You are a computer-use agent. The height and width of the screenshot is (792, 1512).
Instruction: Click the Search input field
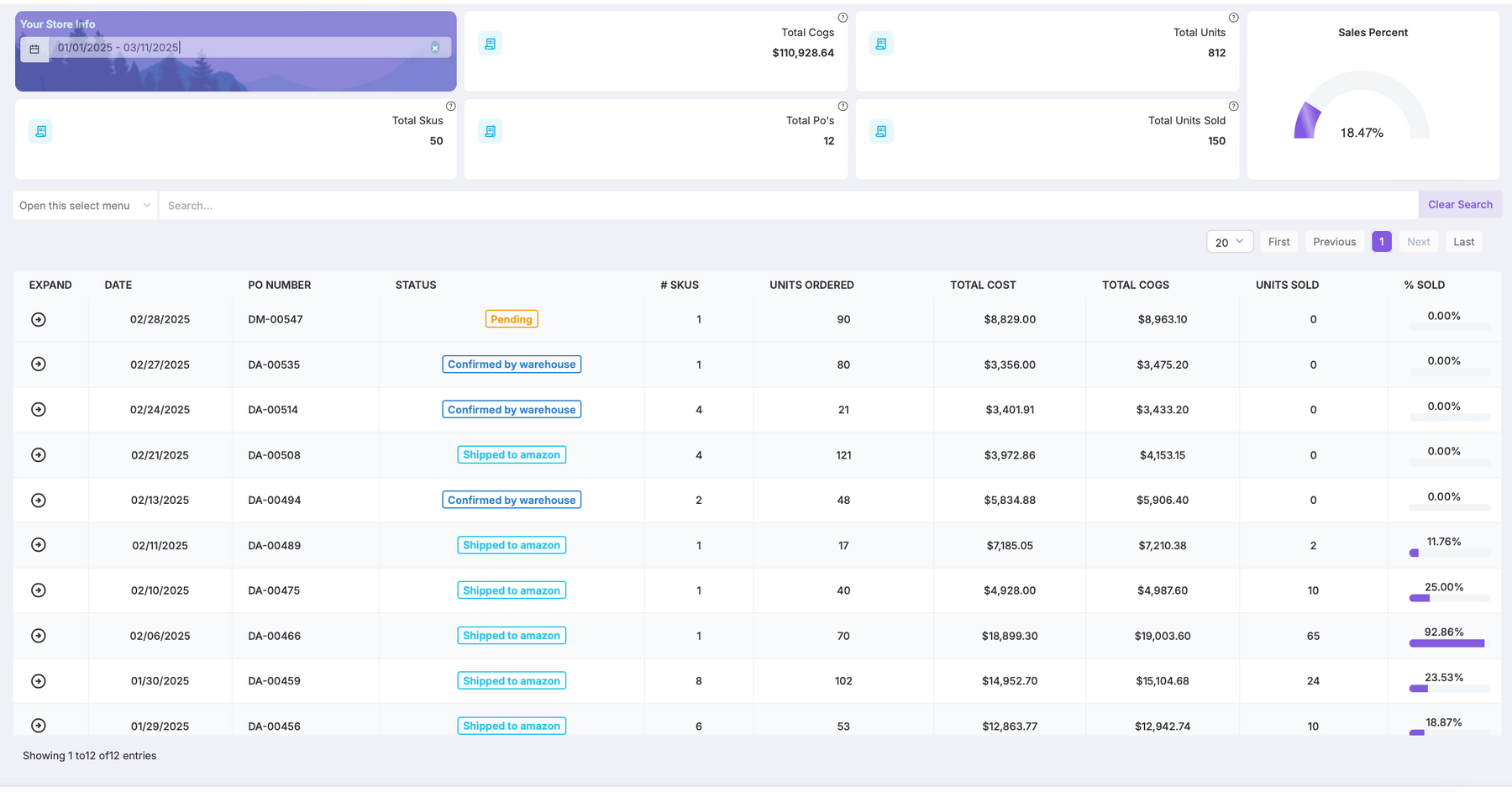(x=788, y=206)
